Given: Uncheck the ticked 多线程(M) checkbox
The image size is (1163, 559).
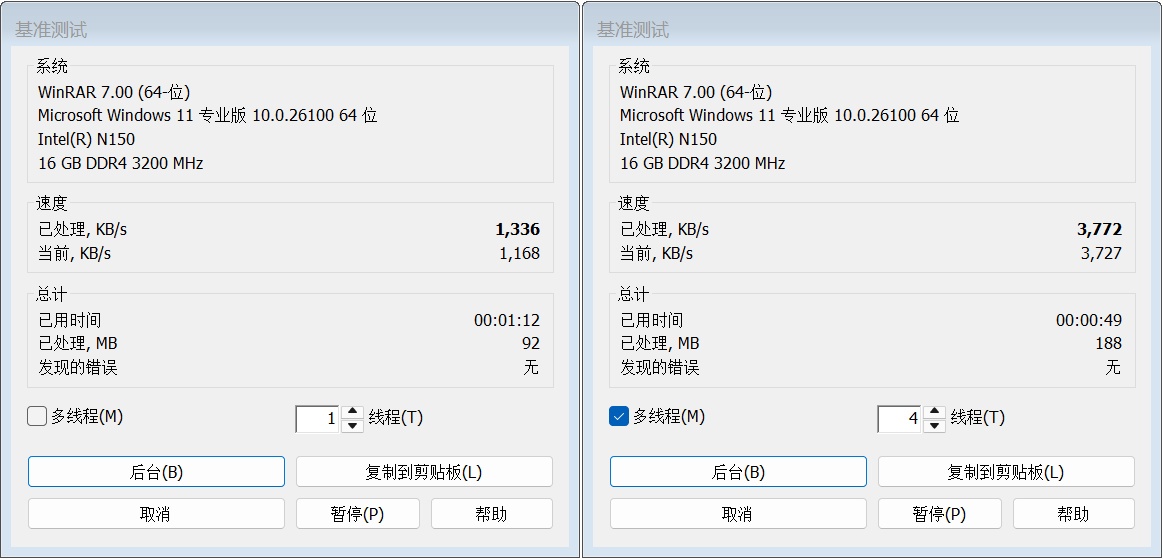Looking at the screenshot, I should click(x=619, y=417).
